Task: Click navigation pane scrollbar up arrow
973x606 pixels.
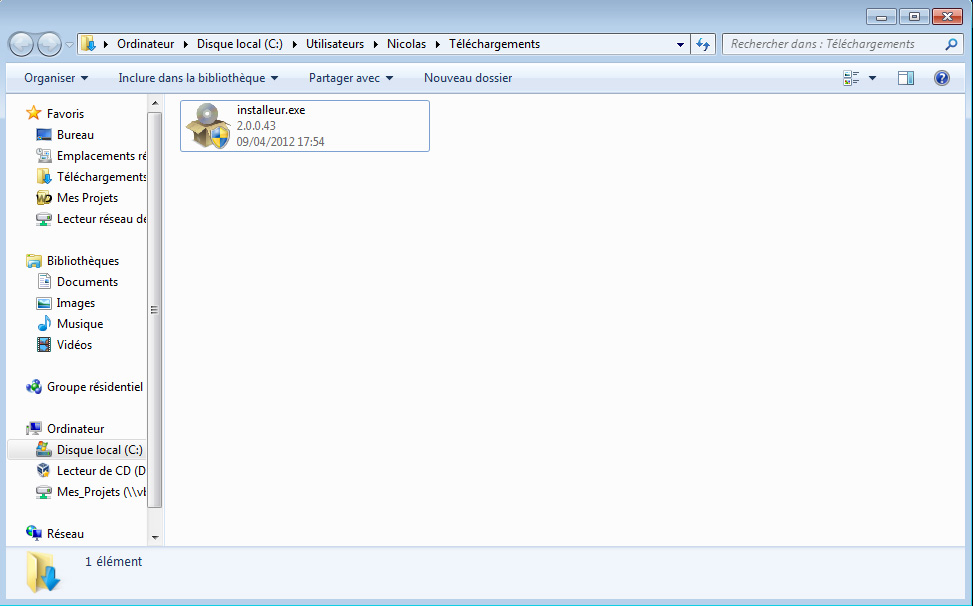Action: click(155, 103)
